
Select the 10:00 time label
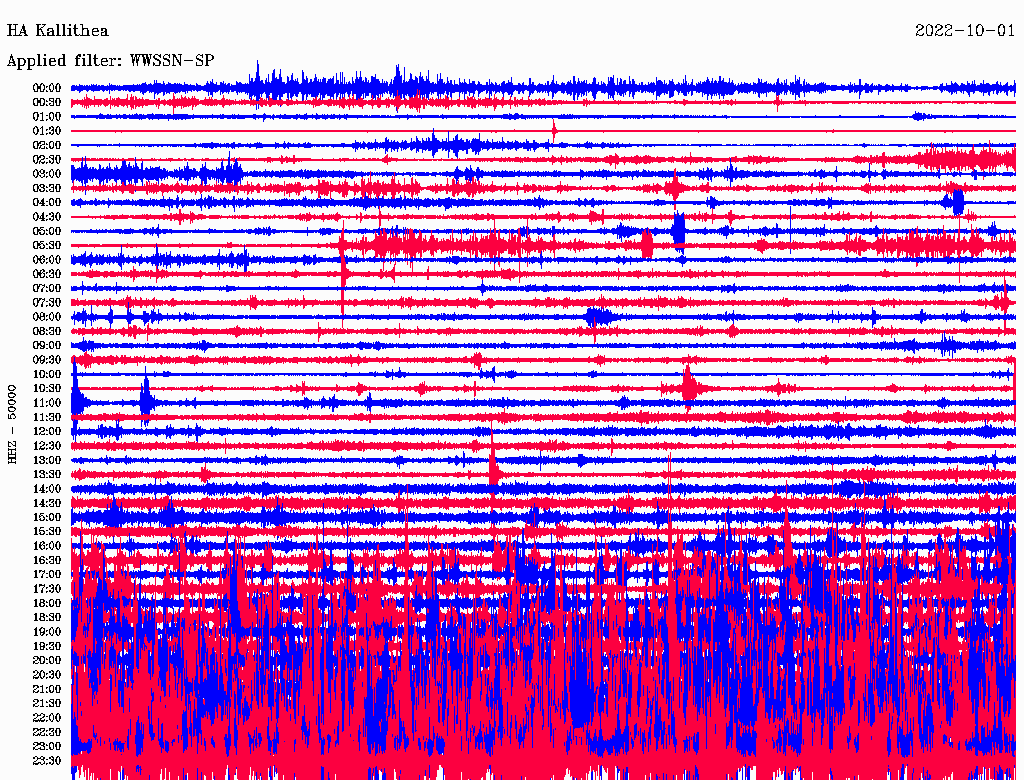point(47,374)
